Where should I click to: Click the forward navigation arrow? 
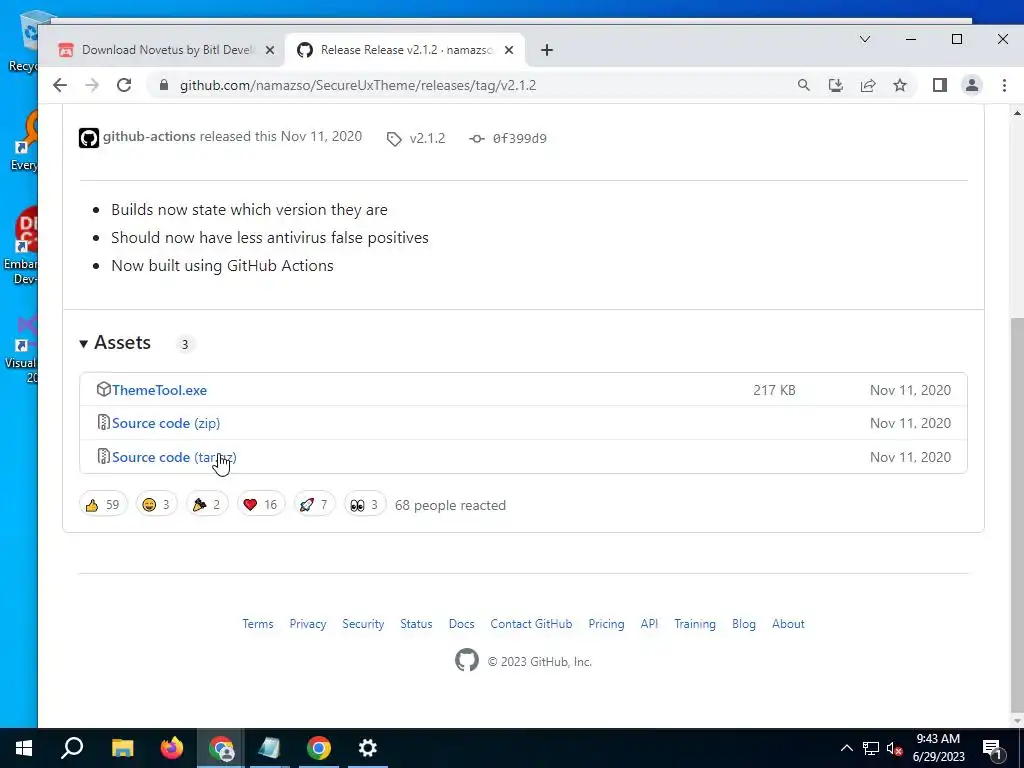pyautogui.click(x=92, y=86)
